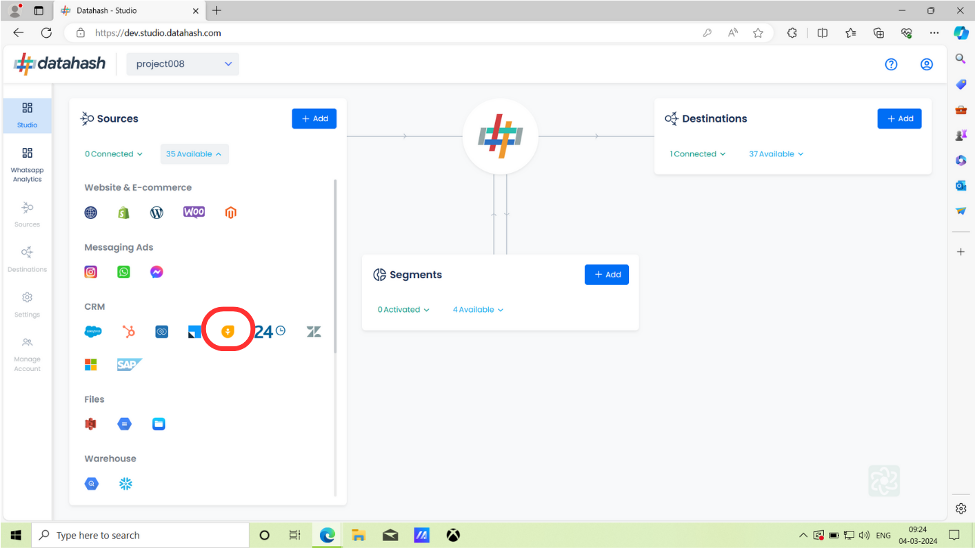Viewport: 977px width, 550px height.
Task: Click the Windows taskbar search box
Action: coord(141,536)
